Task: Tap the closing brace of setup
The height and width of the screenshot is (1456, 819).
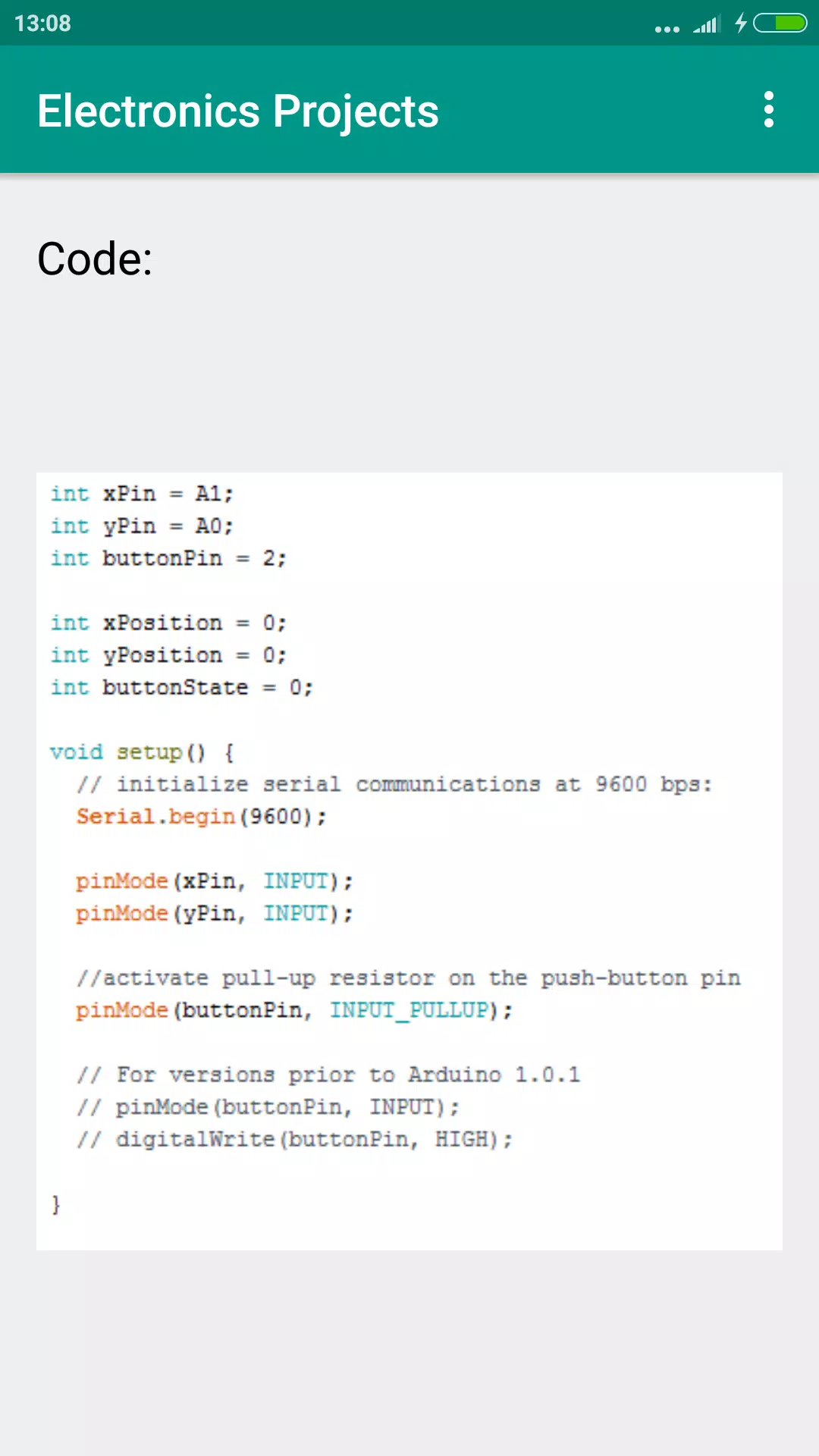Action: click(55, 1204)
